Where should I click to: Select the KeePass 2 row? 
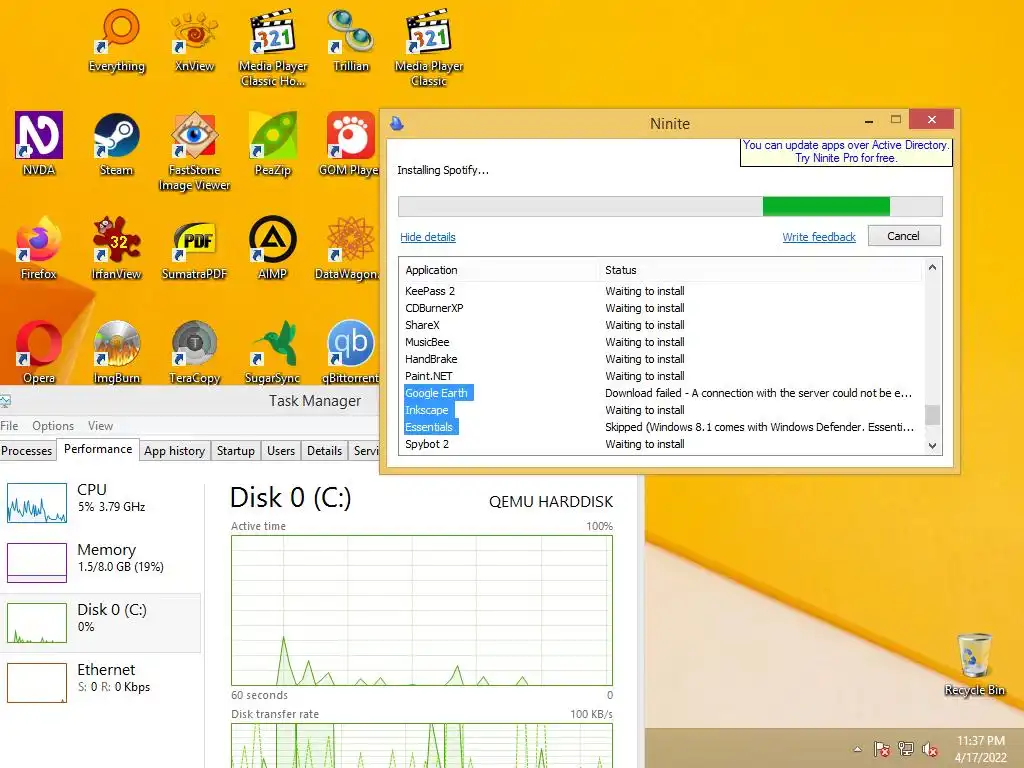coord(662,291)
